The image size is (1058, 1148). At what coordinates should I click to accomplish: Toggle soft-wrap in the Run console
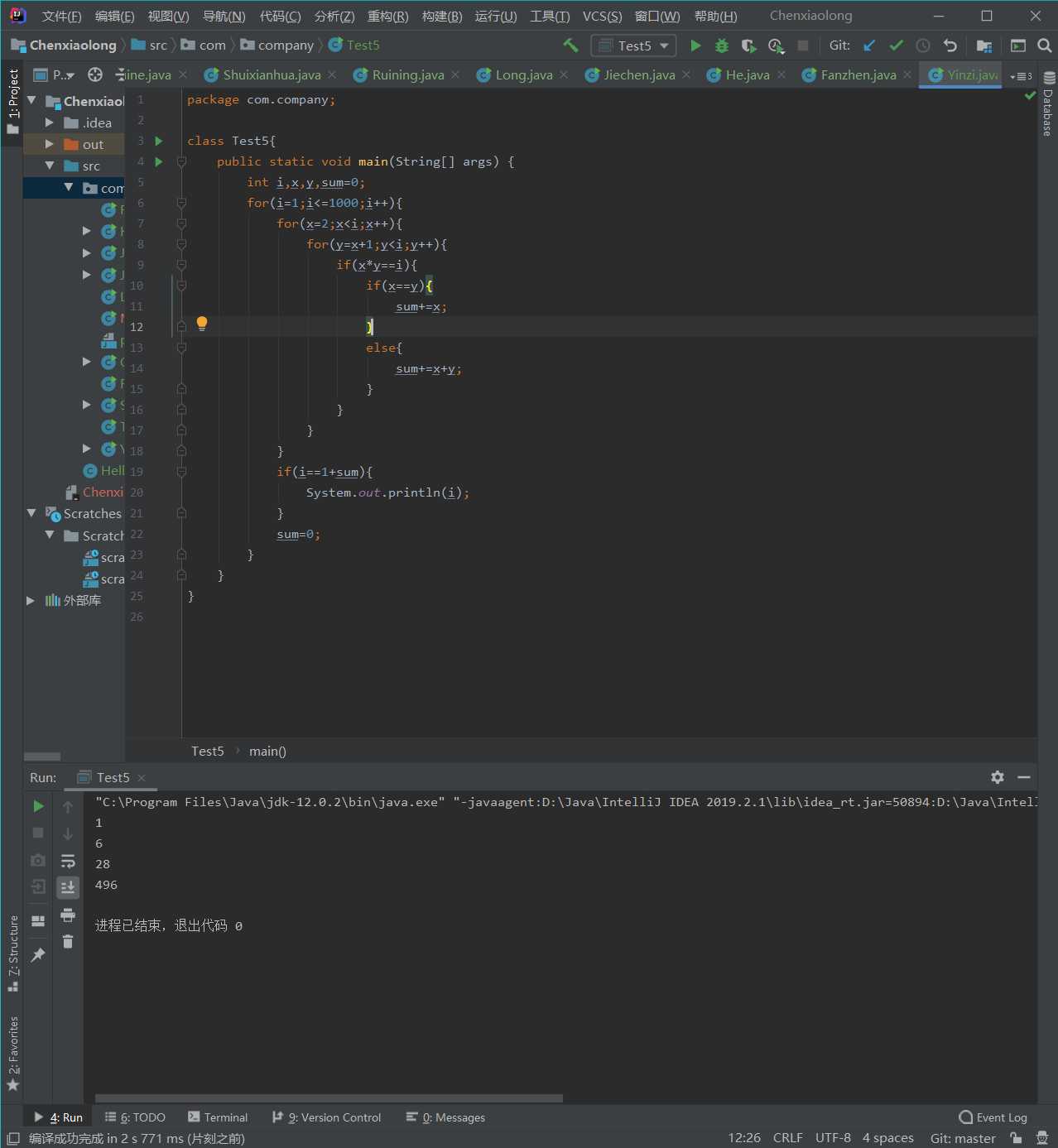[68, 861]
